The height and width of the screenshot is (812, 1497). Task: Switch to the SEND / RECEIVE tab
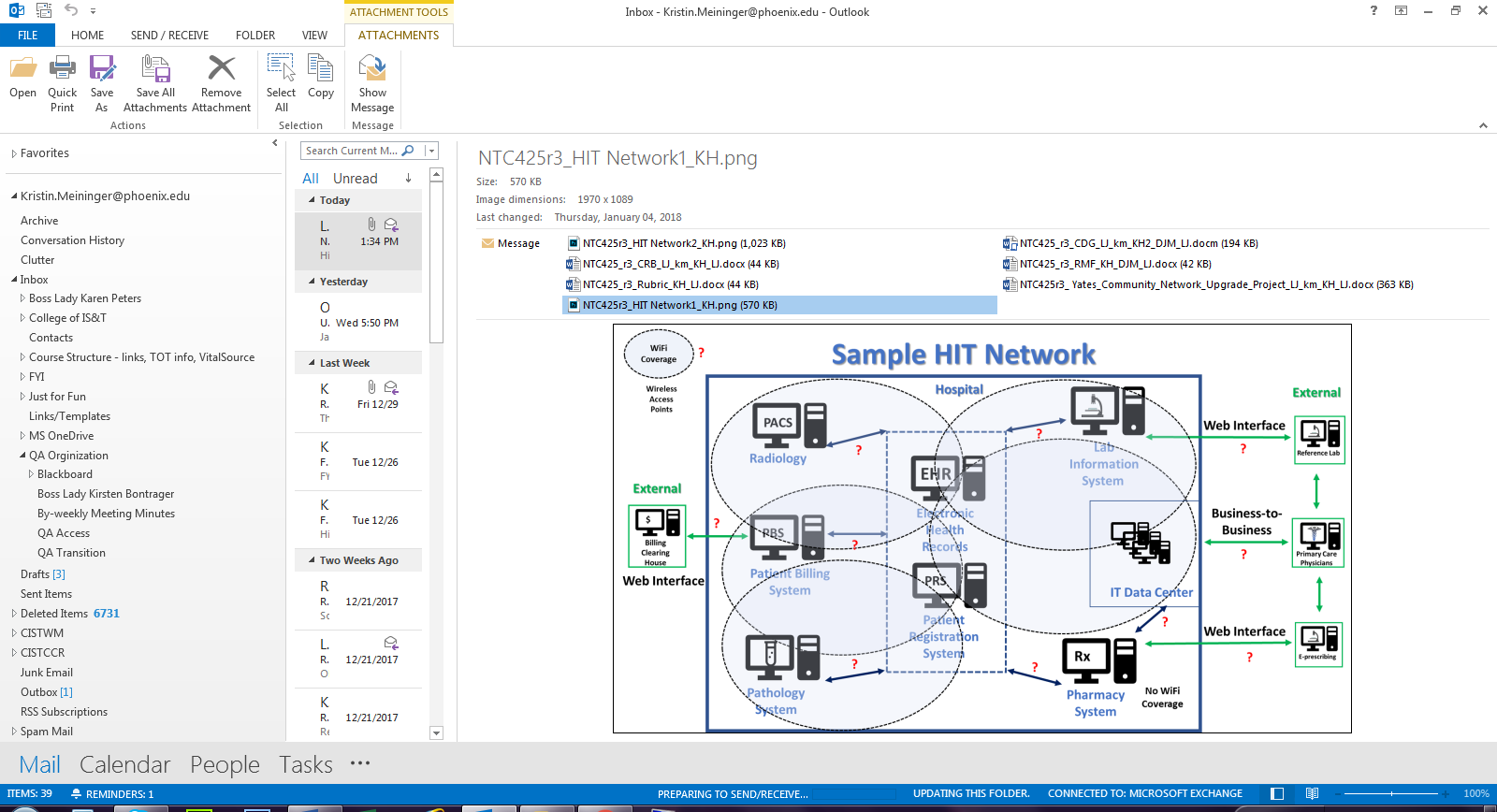coord(169,36)
